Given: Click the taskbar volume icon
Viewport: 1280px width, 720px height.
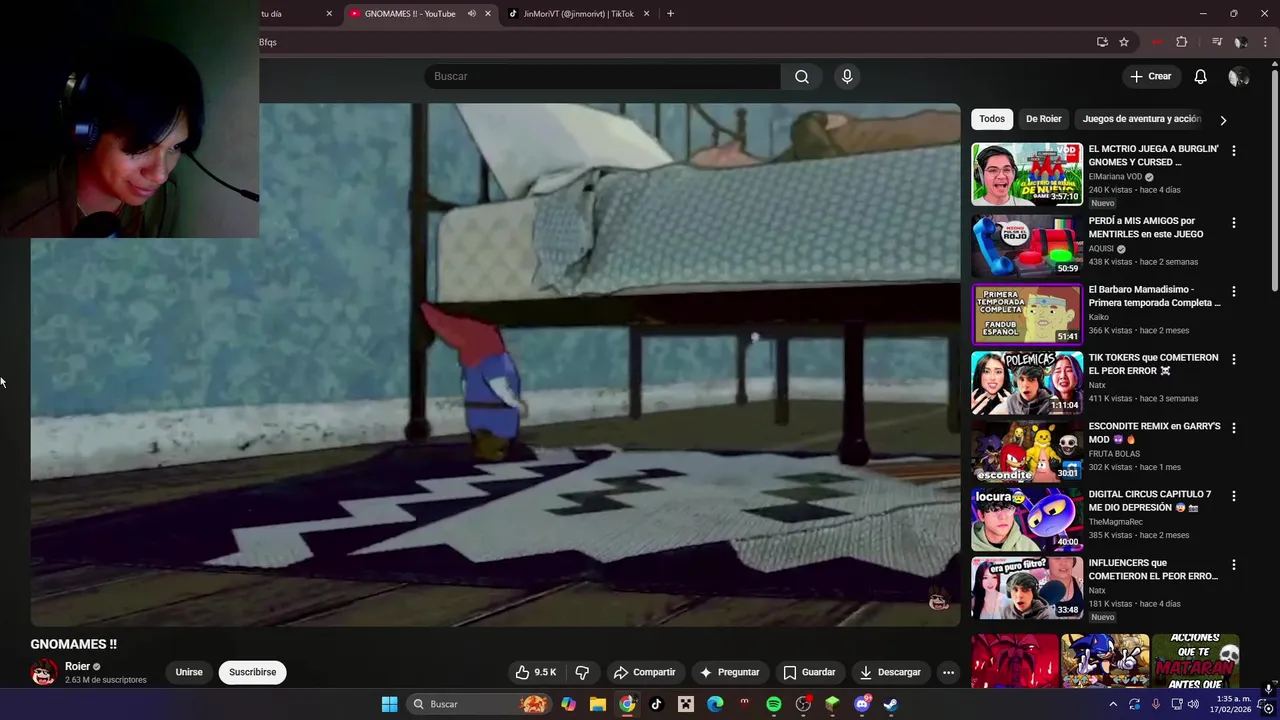Looking at the screenshot, I should tap(1193, 704).
